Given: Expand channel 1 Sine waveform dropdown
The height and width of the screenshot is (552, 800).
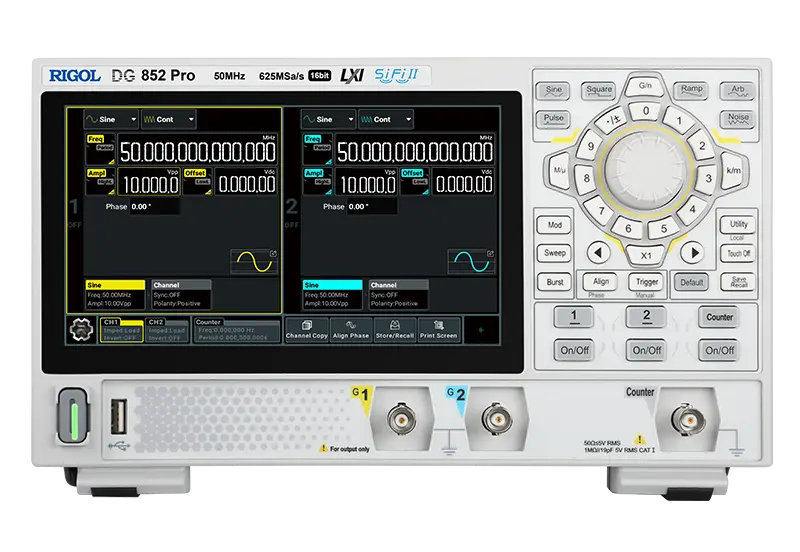Looking at the screenshot, I should coord(111,119).
